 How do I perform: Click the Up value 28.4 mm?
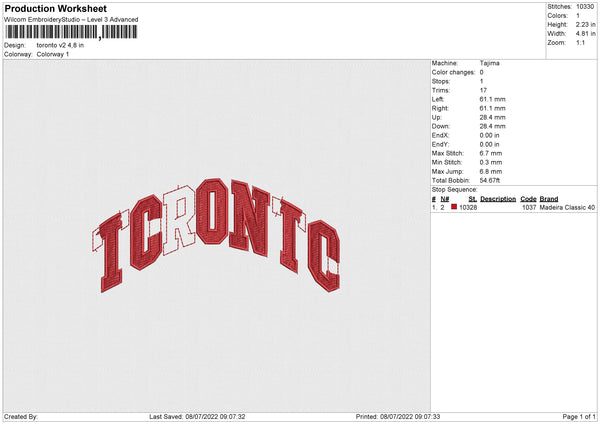[492, 117]
